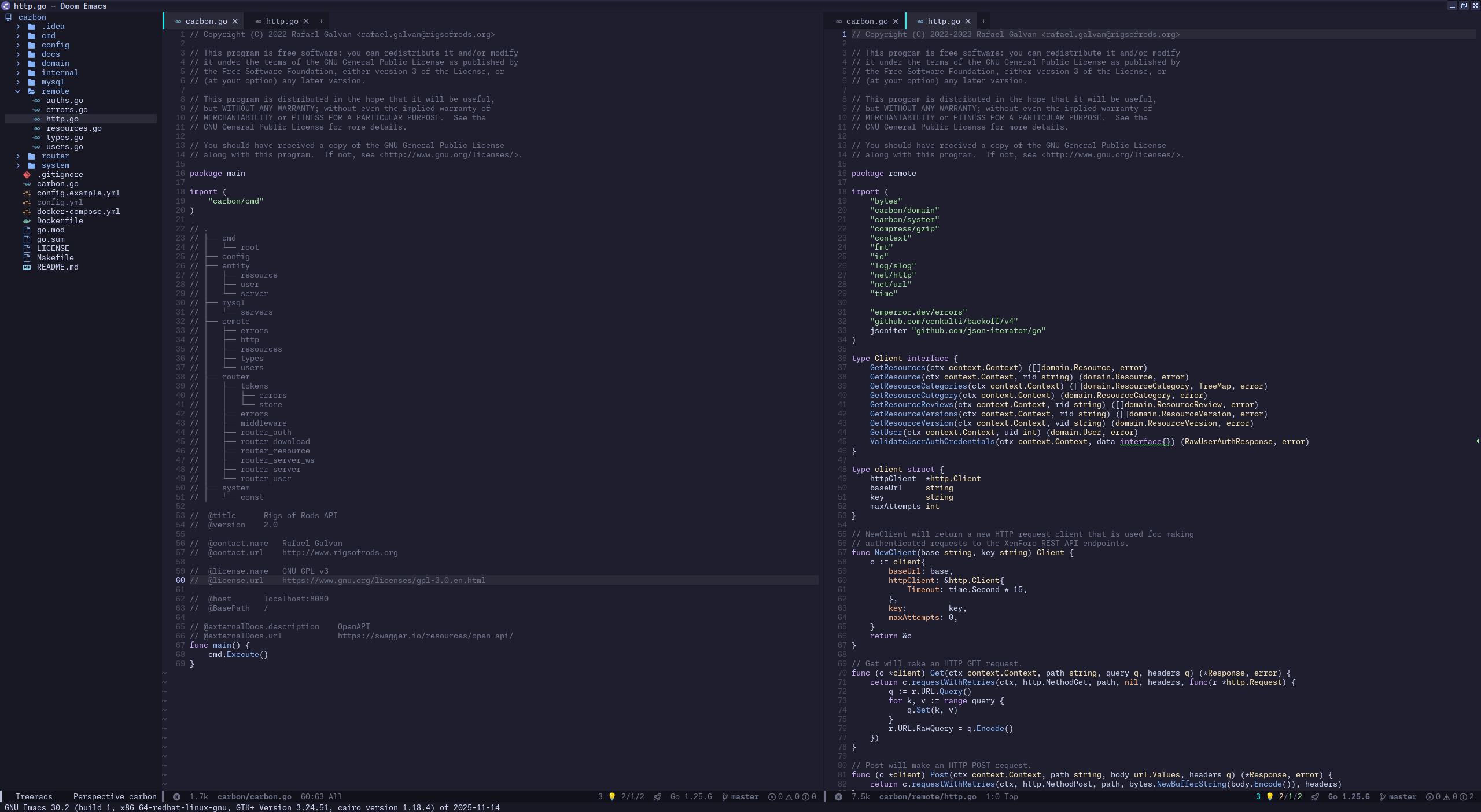Click the master git branch indicator in right modeline
The height and width of the screenshot is (812, 1481).
pos(1398,796)
